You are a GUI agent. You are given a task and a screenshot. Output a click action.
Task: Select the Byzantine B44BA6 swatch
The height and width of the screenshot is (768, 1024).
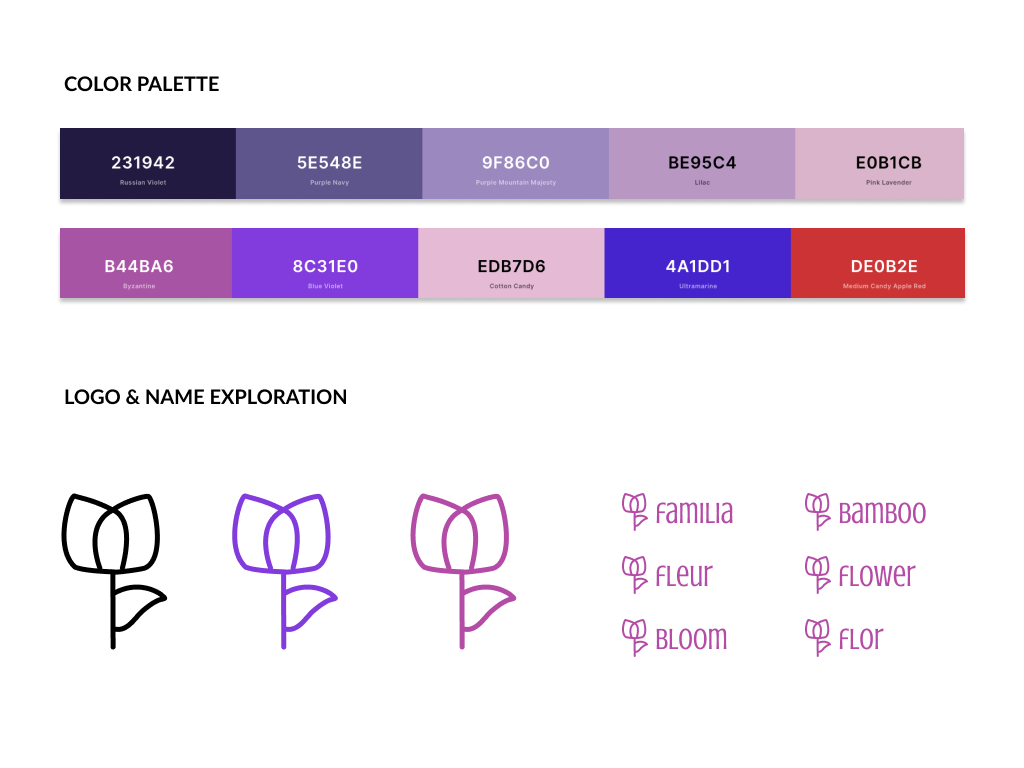[x=145, y=263]
